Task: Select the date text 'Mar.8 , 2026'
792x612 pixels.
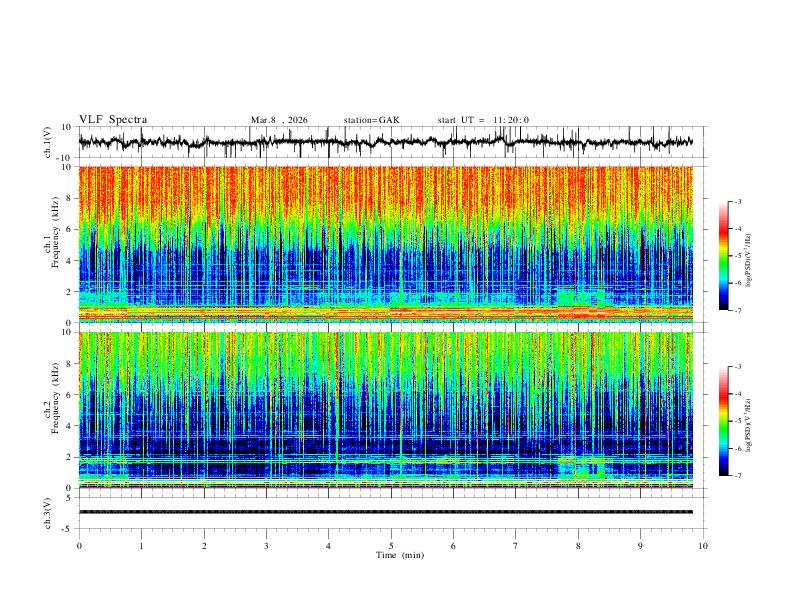Action: point(279,120)
